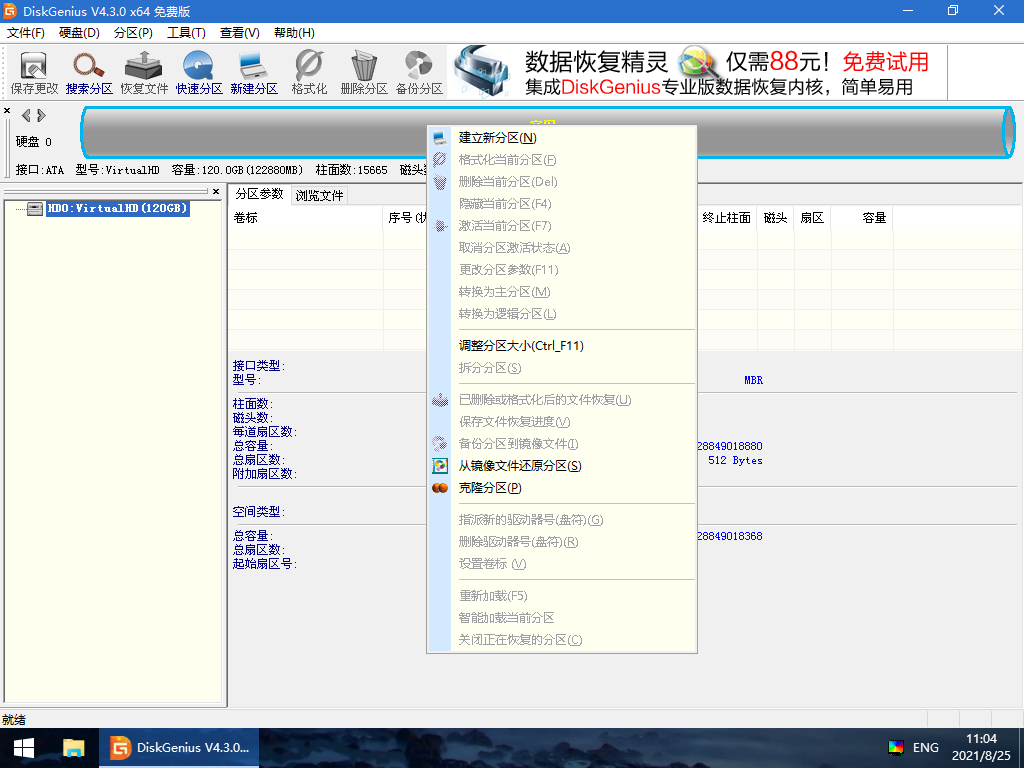Choose 调整分区大小(Ctrl_F11) menu entry

pyautogui.click(x=562, y=345)
